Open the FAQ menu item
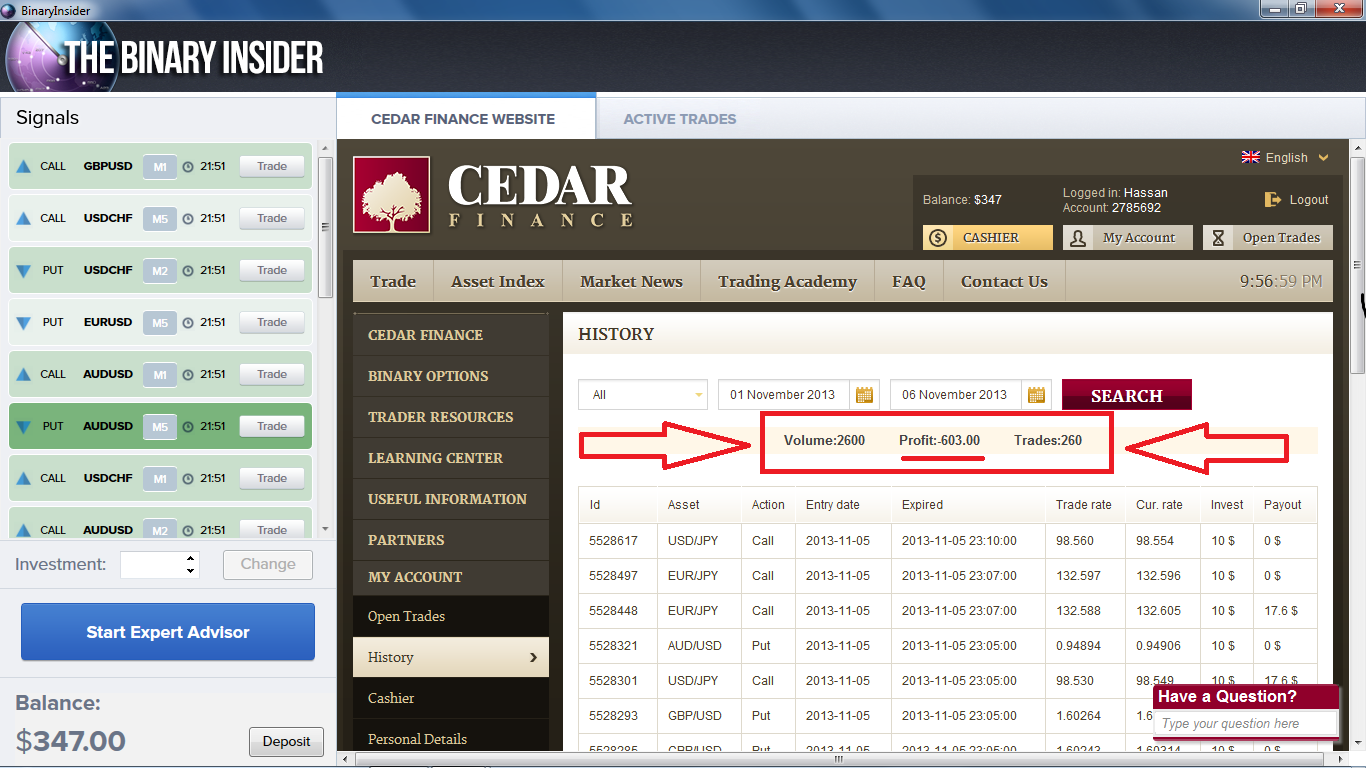 click(x=909, y=282)
